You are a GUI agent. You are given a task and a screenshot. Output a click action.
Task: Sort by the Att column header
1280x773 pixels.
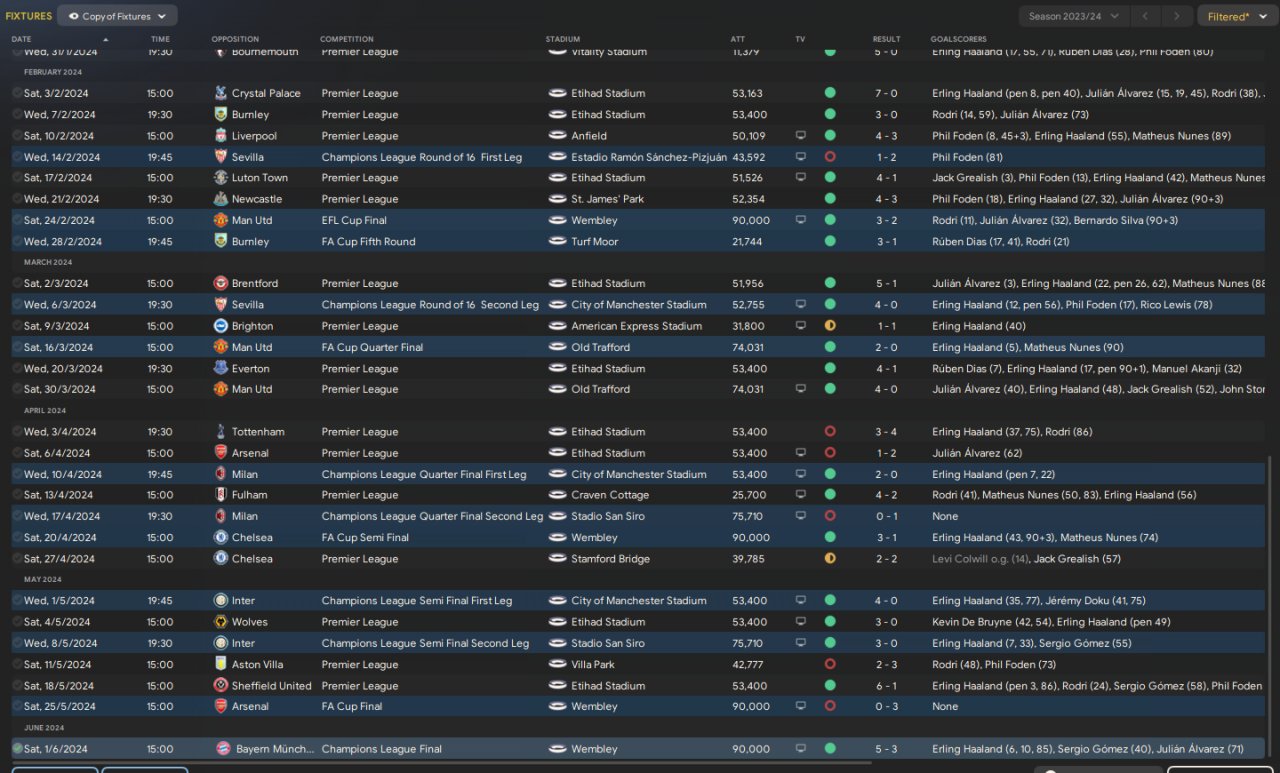pyautogui.click(x=738, y=39)
